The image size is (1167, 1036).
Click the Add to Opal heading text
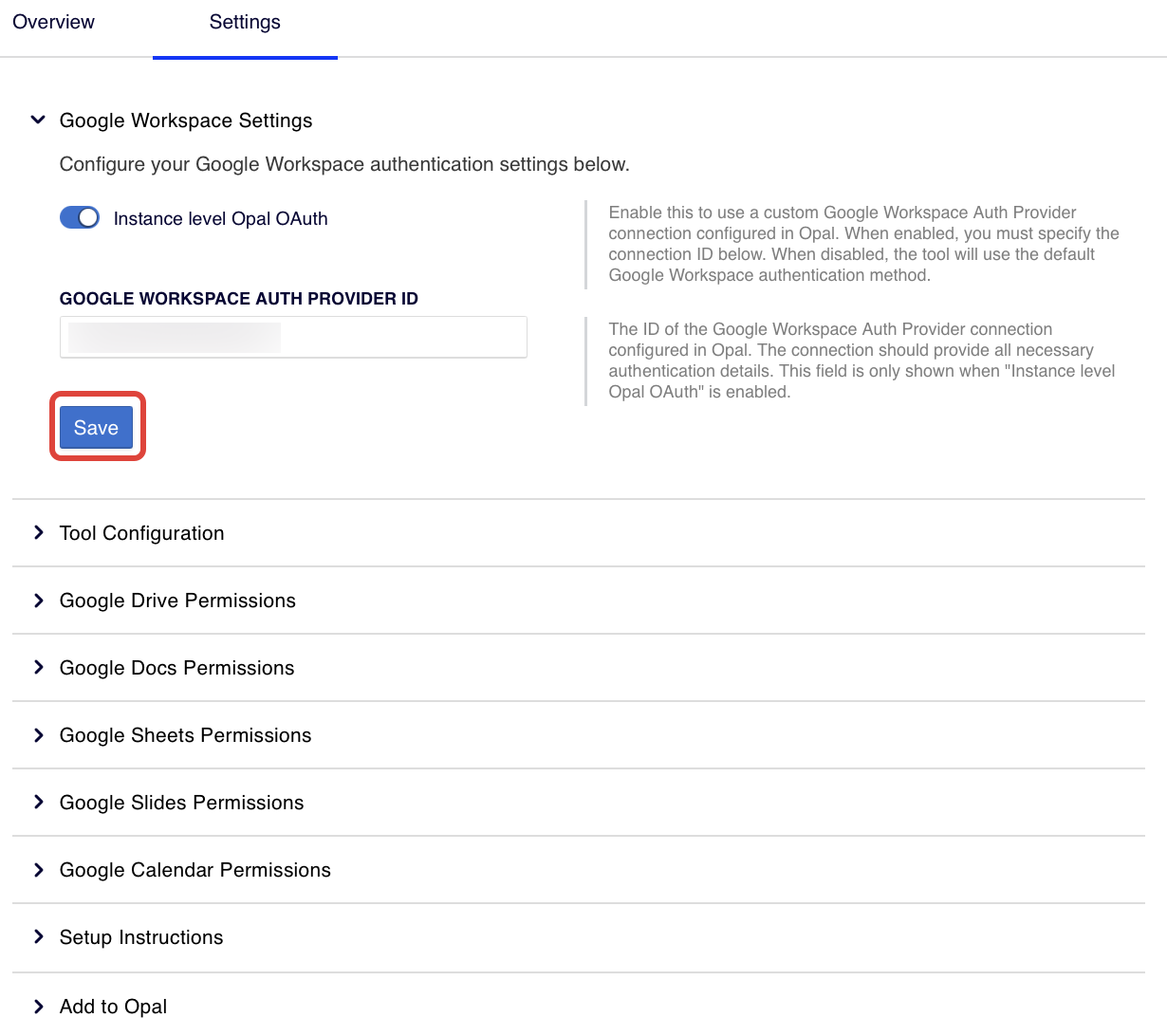click(x=114, y=1007)
